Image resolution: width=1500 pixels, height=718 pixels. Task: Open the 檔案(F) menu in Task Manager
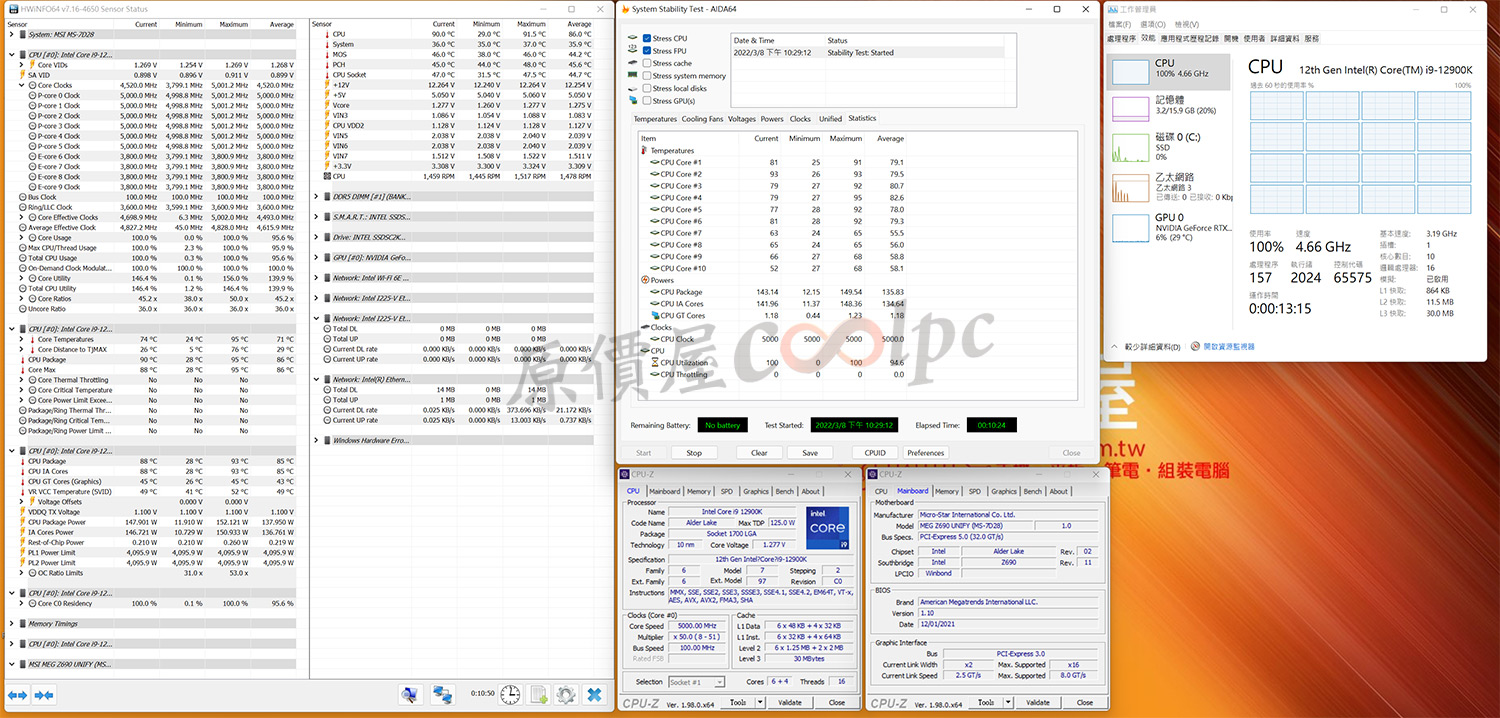(1120, 24)
